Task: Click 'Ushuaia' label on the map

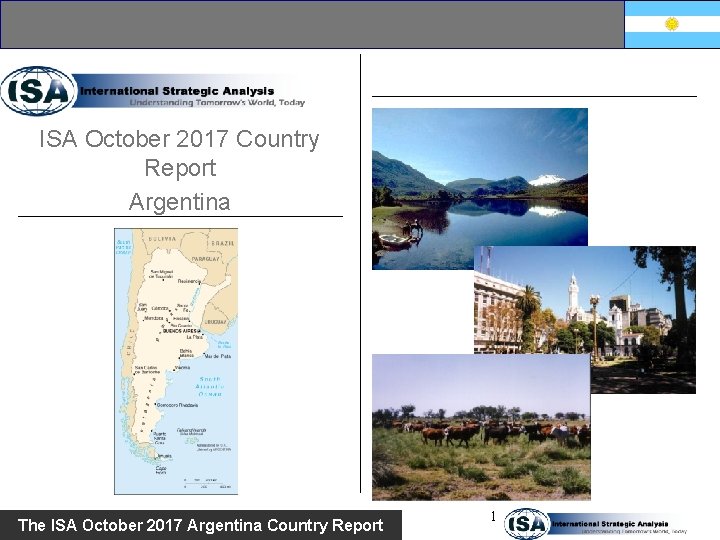Action: 164,456
